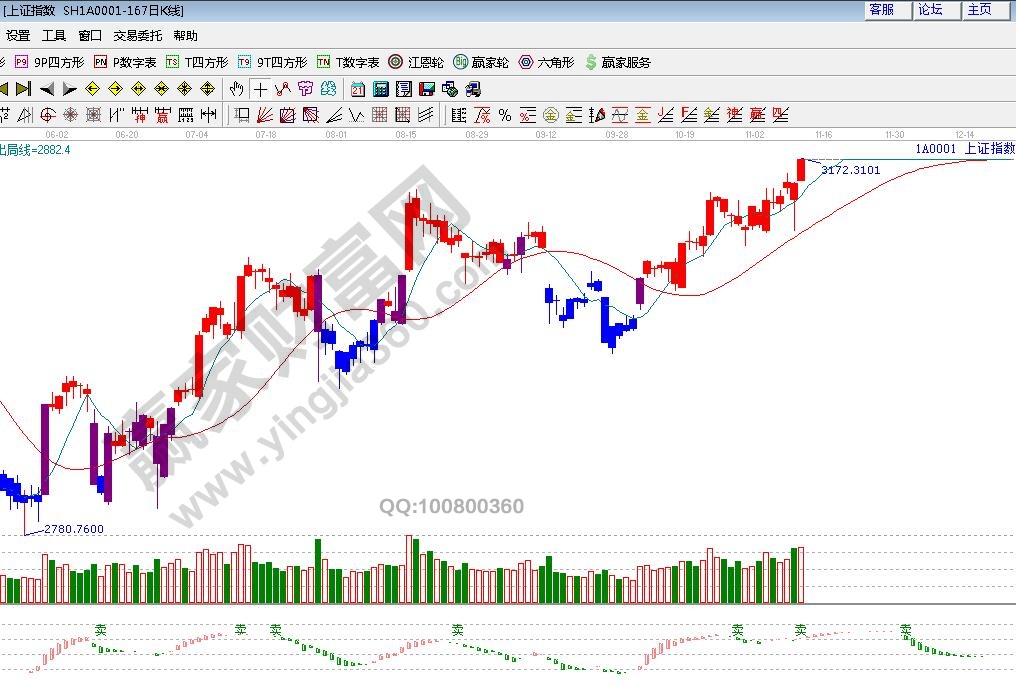
Task: Open the 交易委托 trading menu
Action: click(137, 35)
